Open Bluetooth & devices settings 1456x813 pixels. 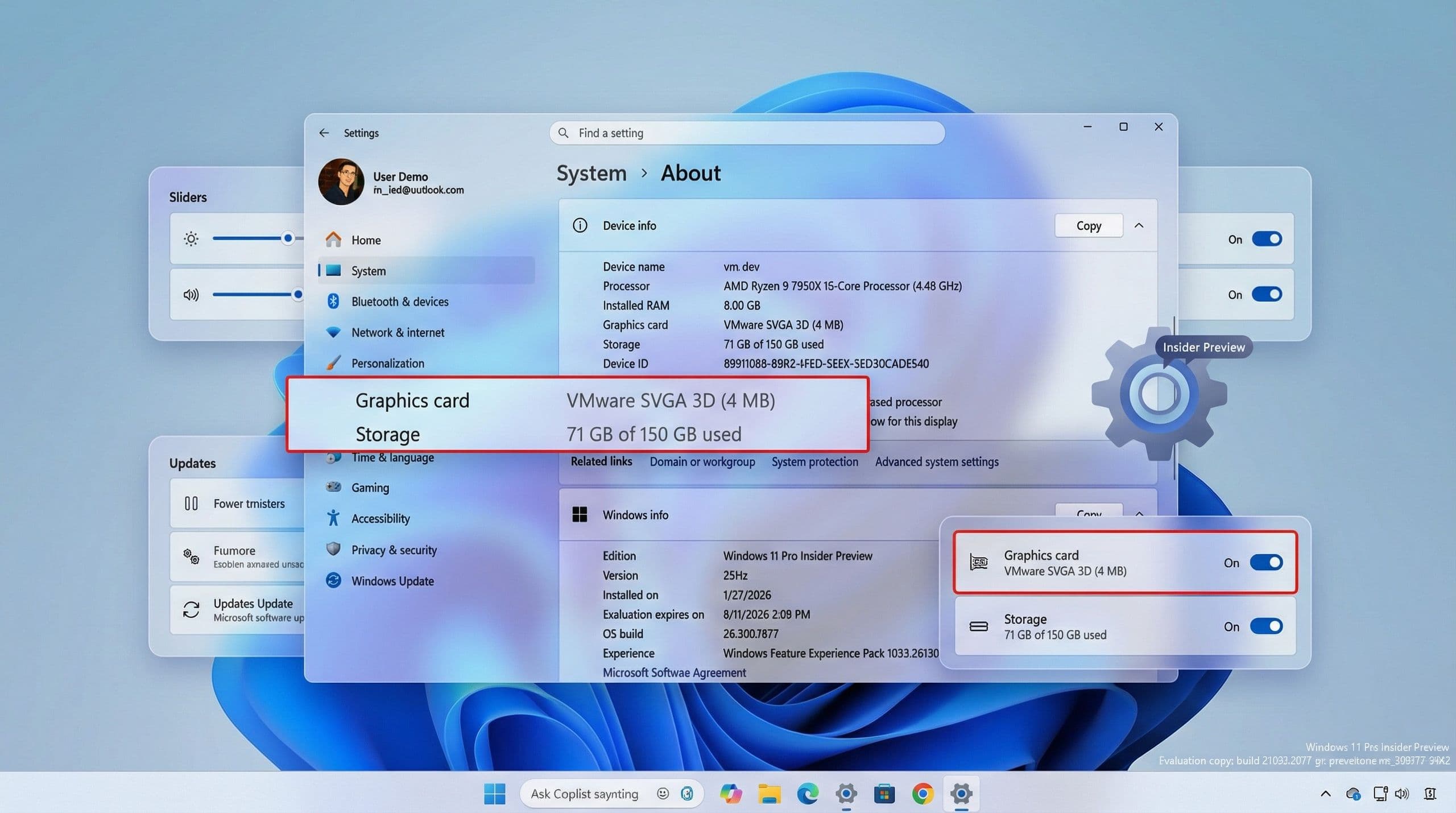(400, 302)
